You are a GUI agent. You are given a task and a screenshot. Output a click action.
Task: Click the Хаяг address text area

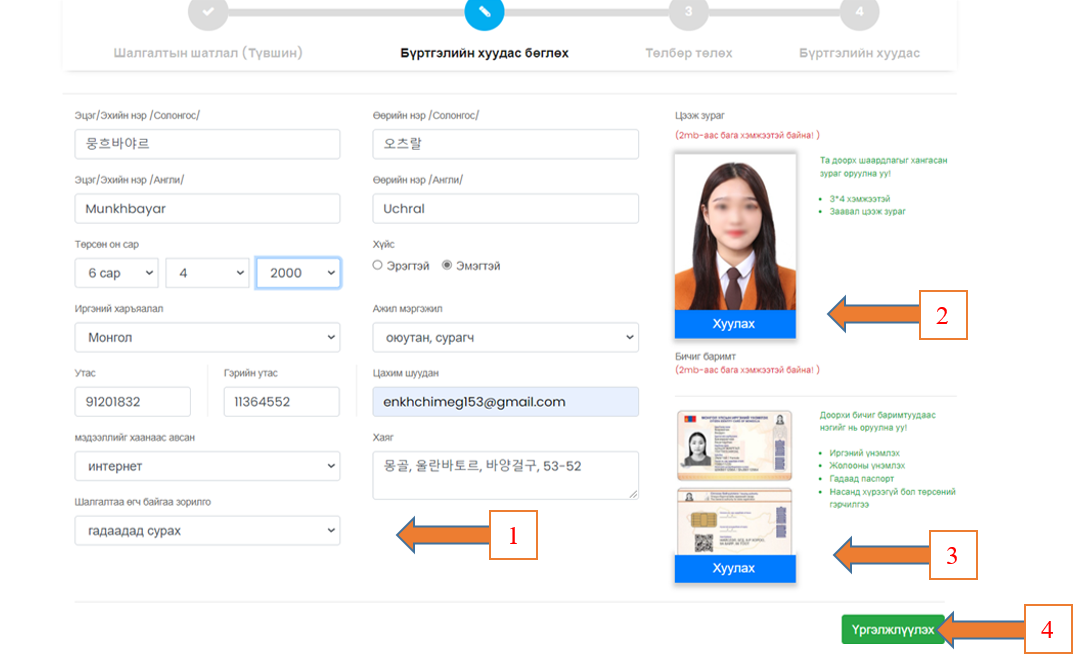pyautogui.click(x=505, y=475)
